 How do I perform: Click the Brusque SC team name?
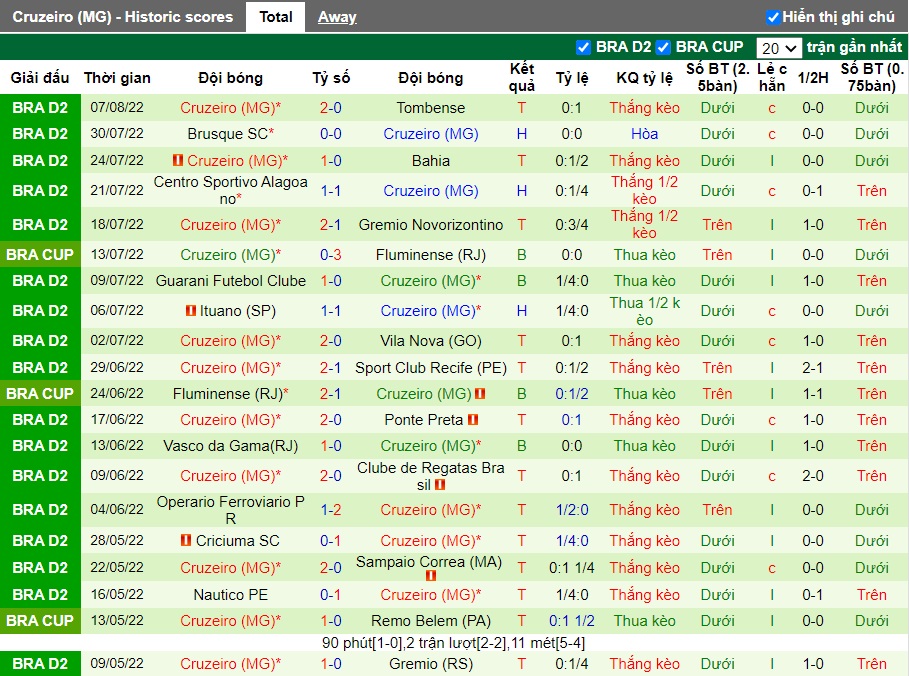[x=227, y=134]
